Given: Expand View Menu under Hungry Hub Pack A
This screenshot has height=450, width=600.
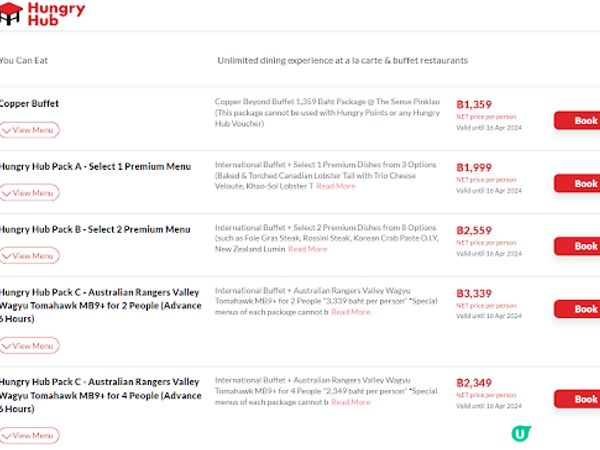Looking at the screenshot, I should [x=30, y=193].
